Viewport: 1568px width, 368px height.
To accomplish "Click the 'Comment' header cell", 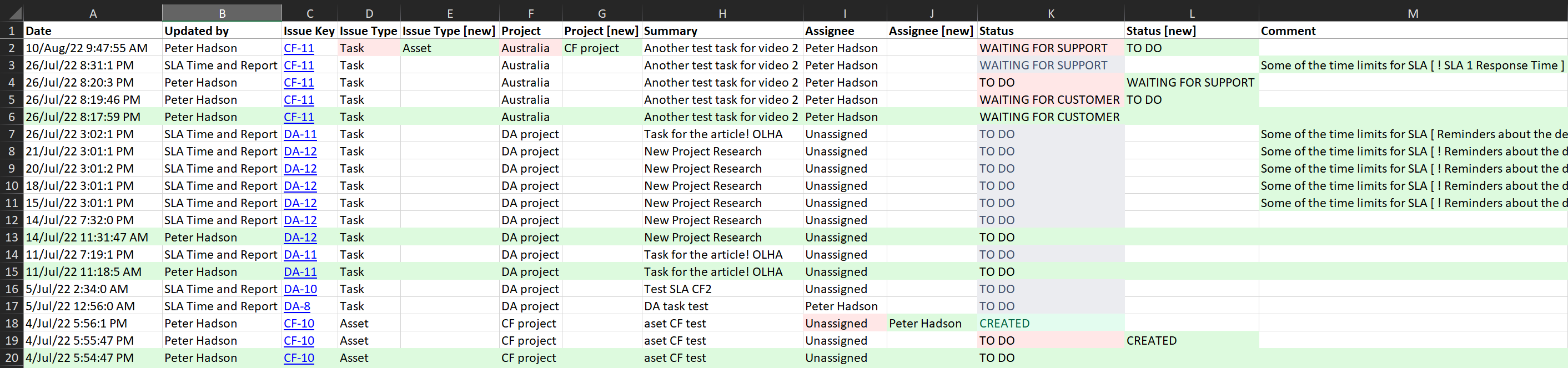I will [x=1288, y=31].
